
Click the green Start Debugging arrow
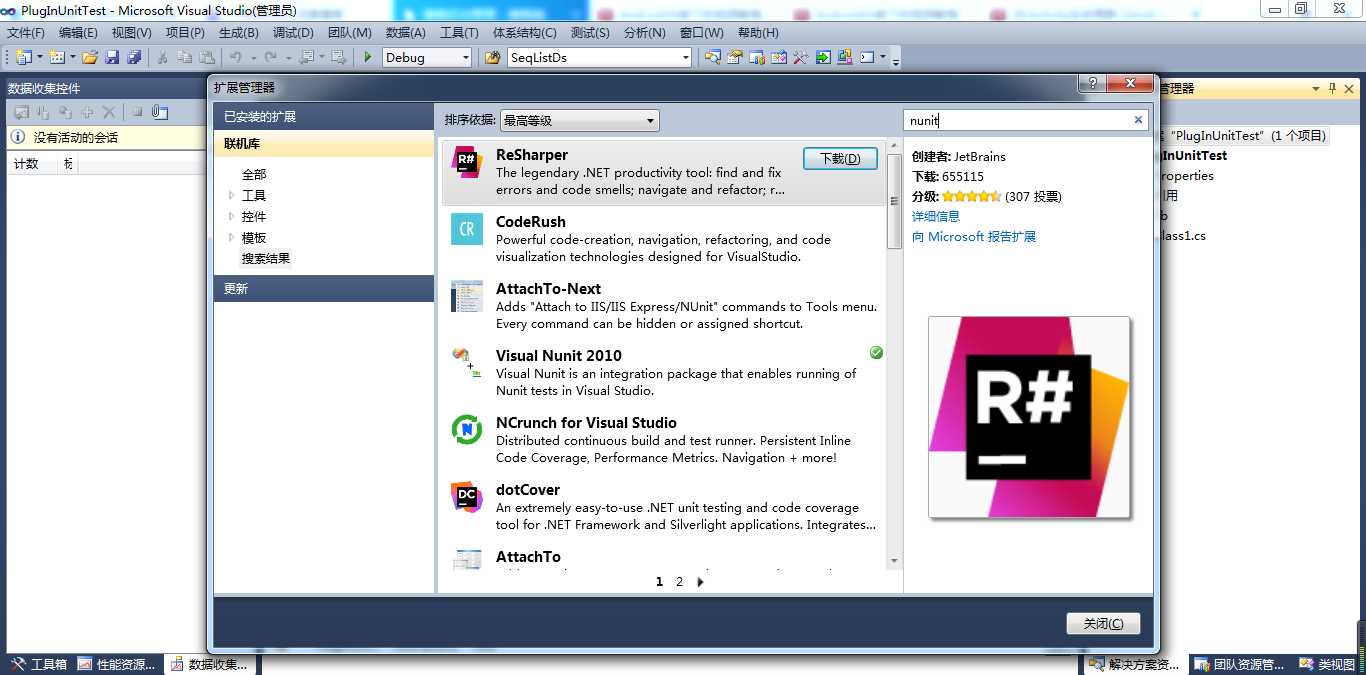click(x=368, y=57)
